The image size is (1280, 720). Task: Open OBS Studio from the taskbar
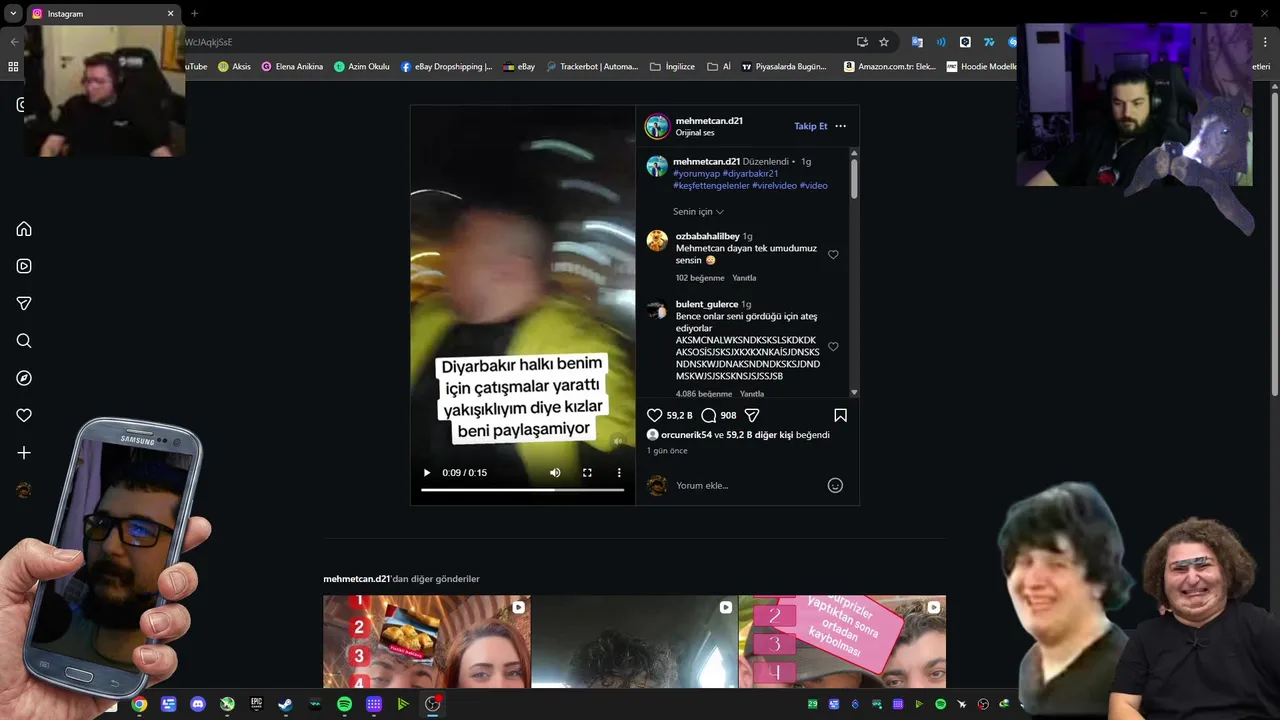[x=432, y=704]
